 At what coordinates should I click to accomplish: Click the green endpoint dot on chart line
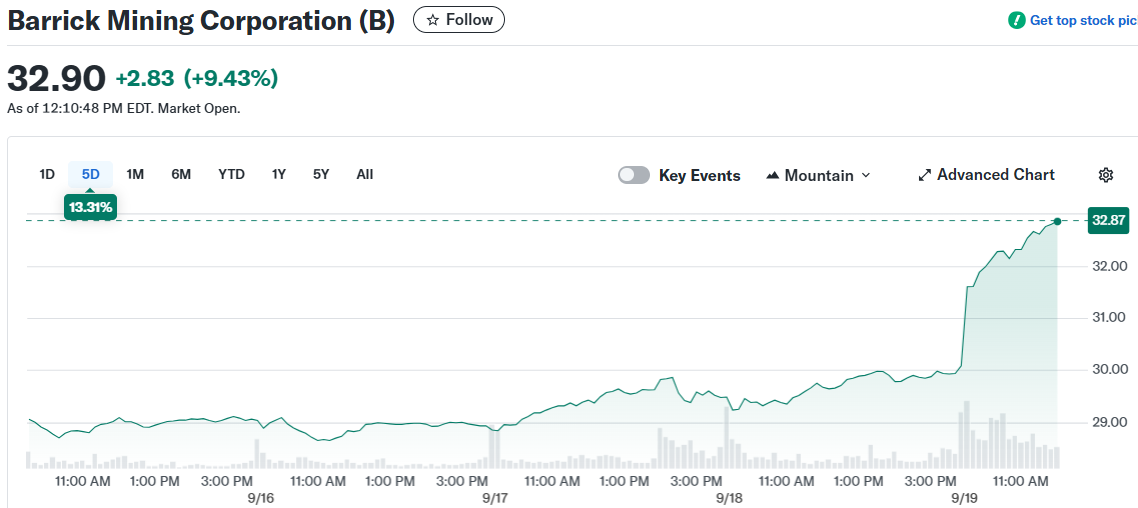(x=1057, y=221)
